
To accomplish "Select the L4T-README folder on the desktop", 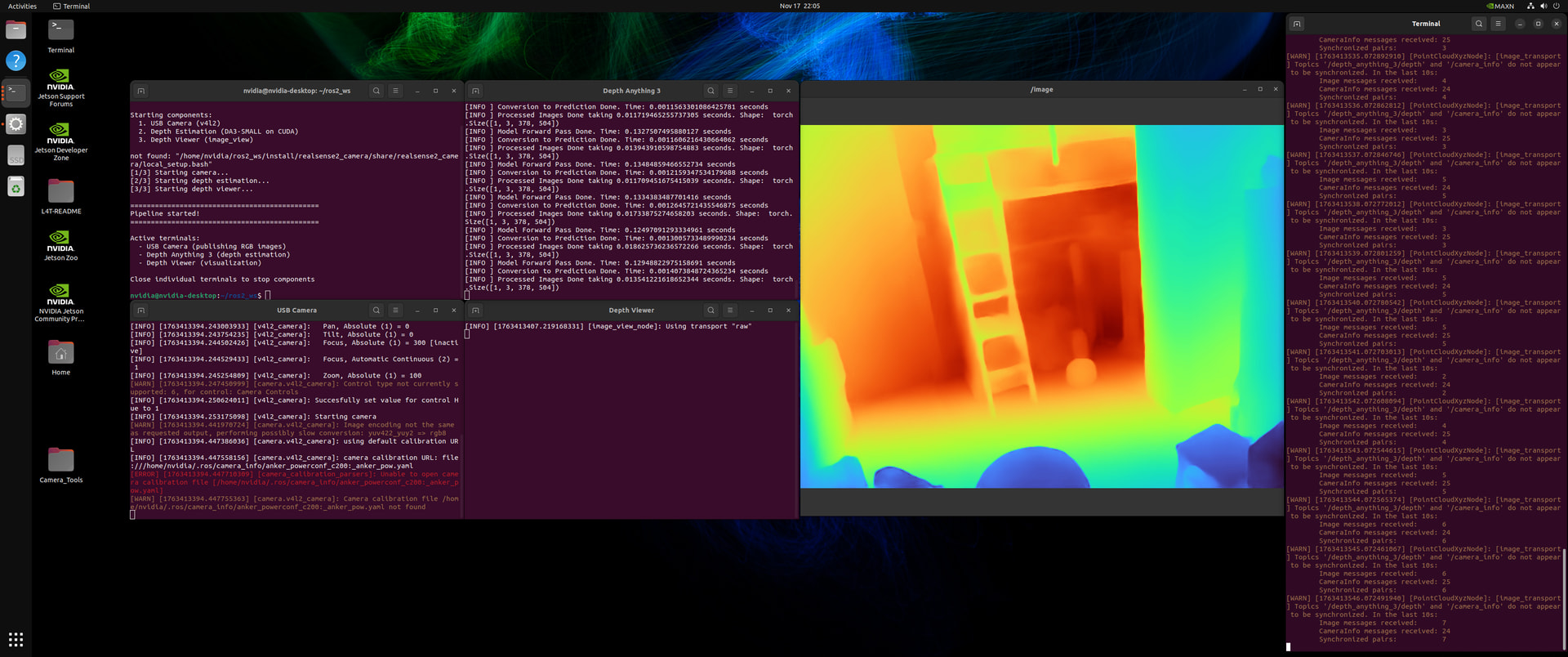I will point(60,196).
